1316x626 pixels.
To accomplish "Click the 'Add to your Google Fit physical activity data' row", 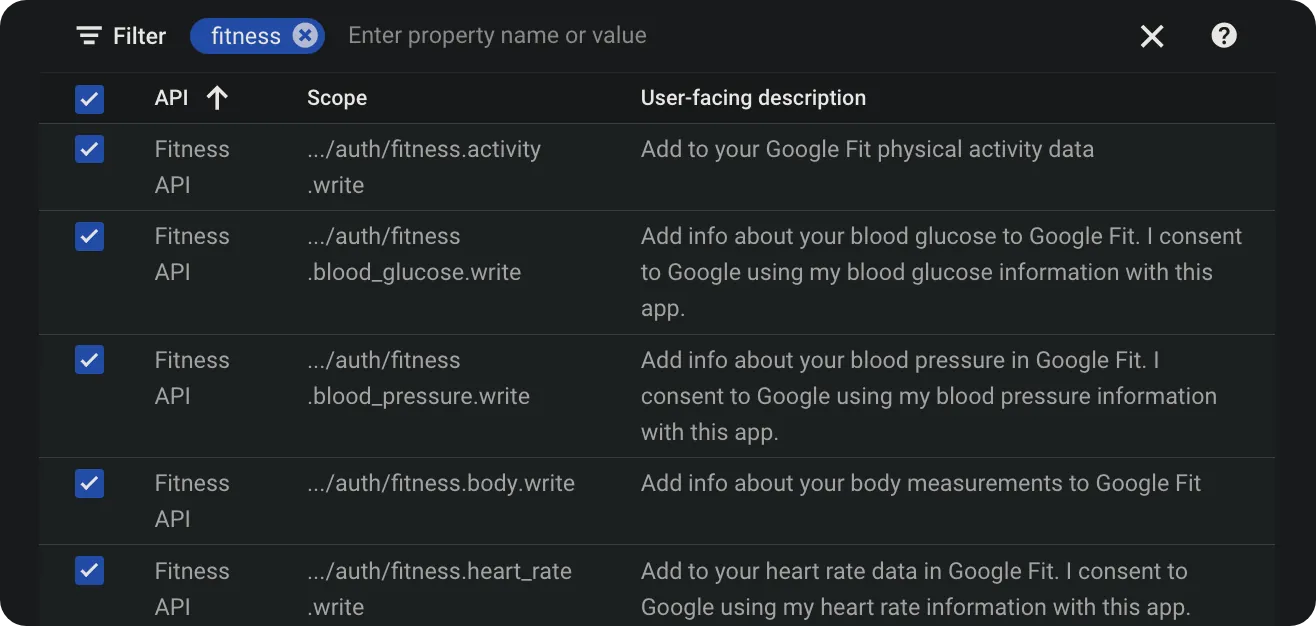I will coord(657,167).
